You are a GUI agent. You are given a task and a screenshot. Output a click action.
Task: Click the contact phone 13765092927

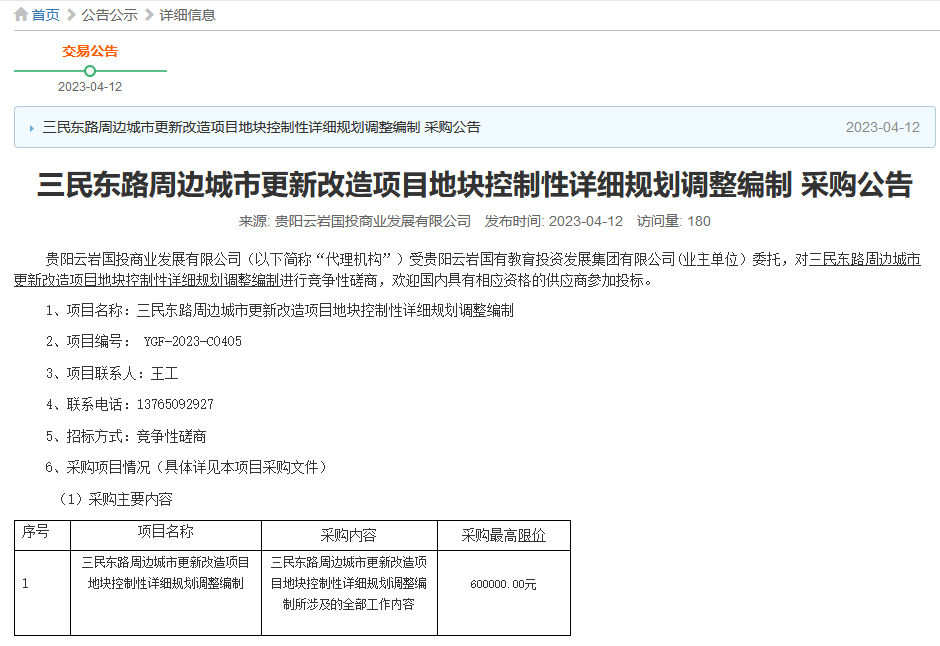click(x=175, y=405)
